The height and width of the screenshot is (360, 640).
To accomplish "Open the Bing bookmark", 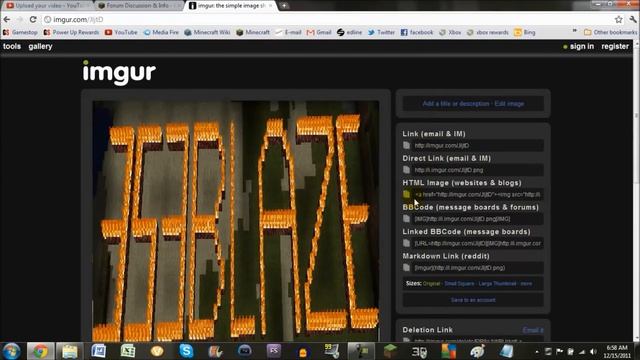I will tap(525, 32).
